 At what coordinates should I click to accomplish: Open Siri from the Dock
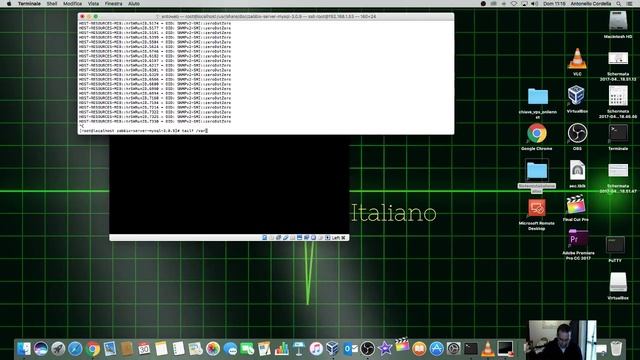coord(41,349)
